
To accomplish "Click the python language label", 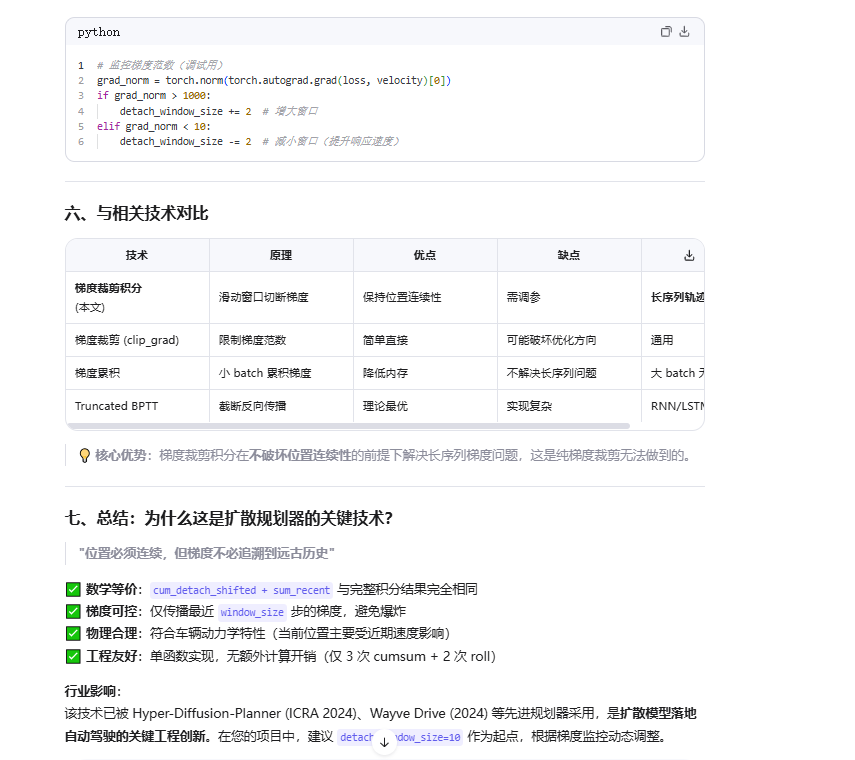I will (99, 32).
